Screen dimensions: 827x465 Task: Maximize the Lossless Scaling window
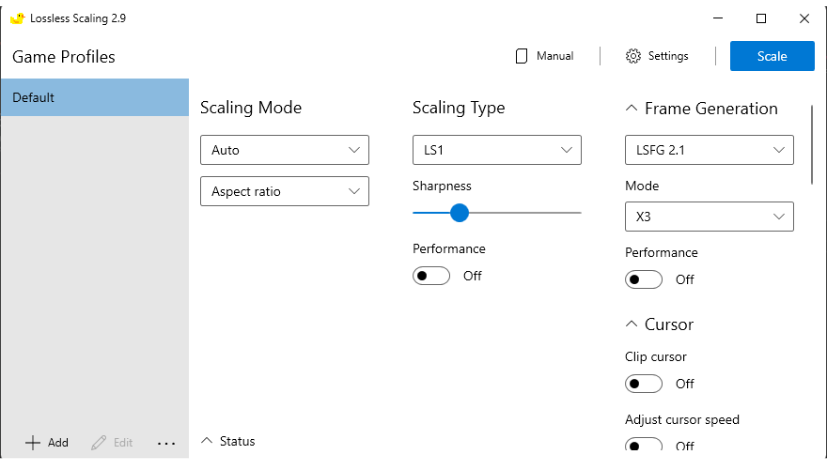[x=761, y=18]
